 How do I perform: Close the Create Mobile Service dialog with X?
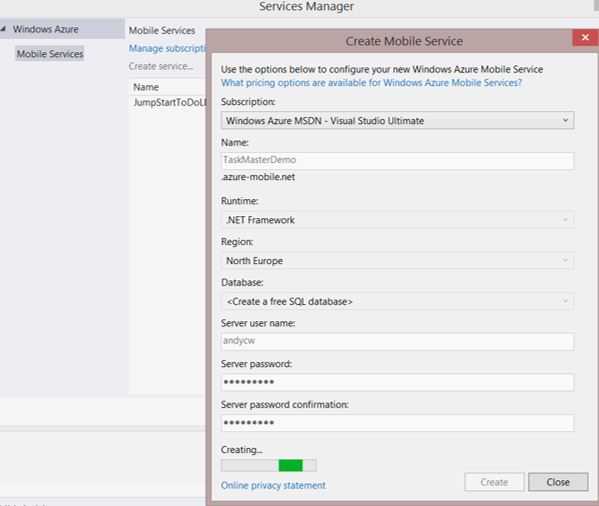pos(585,37)
